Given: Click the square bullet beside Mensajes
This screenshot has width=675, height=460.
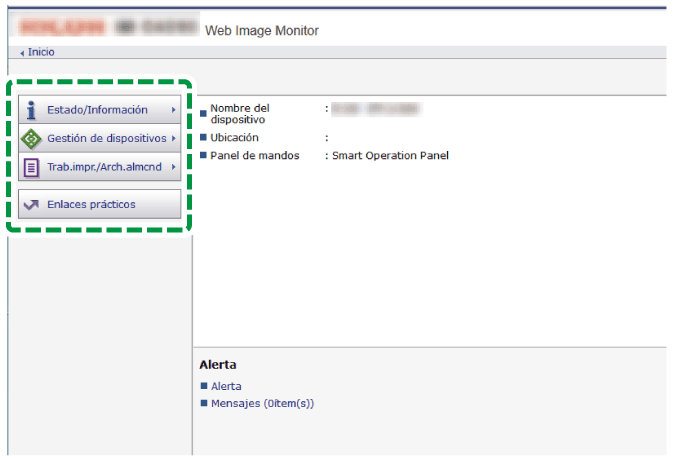Looking at the screenshot, I should (x=204, y=404).
